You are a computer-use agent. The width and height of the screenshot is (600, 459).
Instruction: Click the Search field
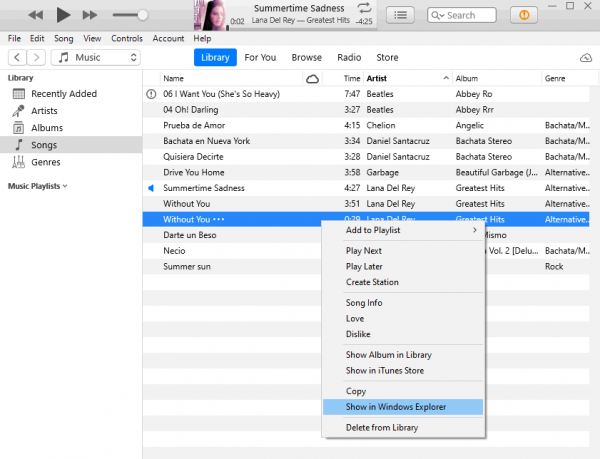tap(462, 15)
